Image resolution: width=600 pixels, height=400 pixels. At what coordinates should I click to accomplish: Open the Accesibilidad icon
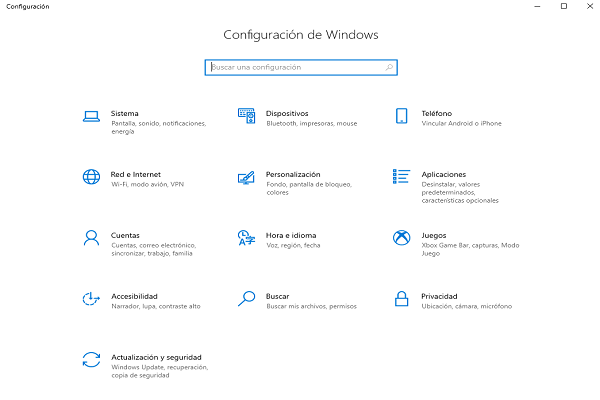(x=91, y=299)
